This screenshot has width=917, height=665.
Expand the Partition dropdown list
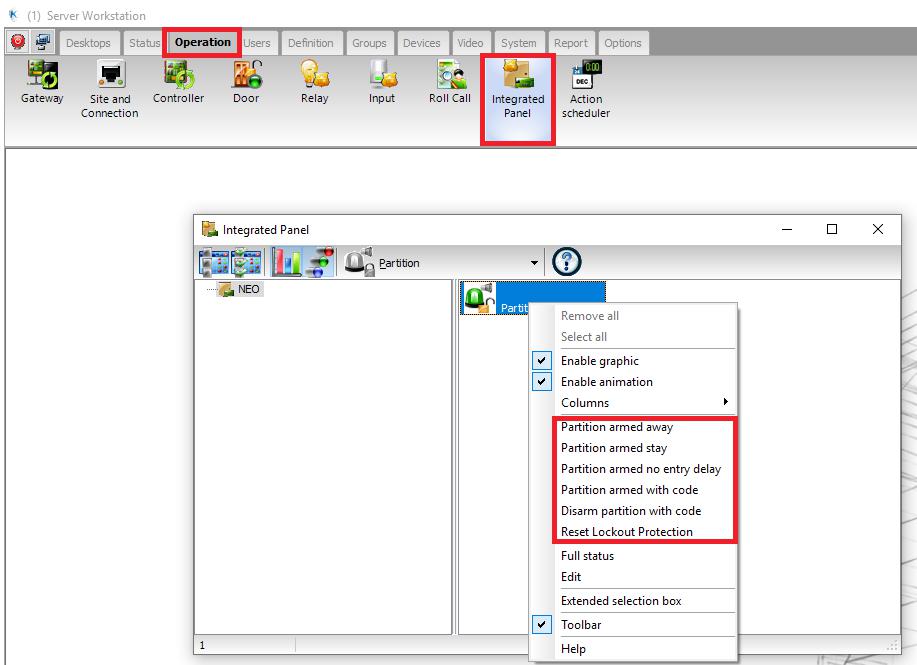(535, 264)
